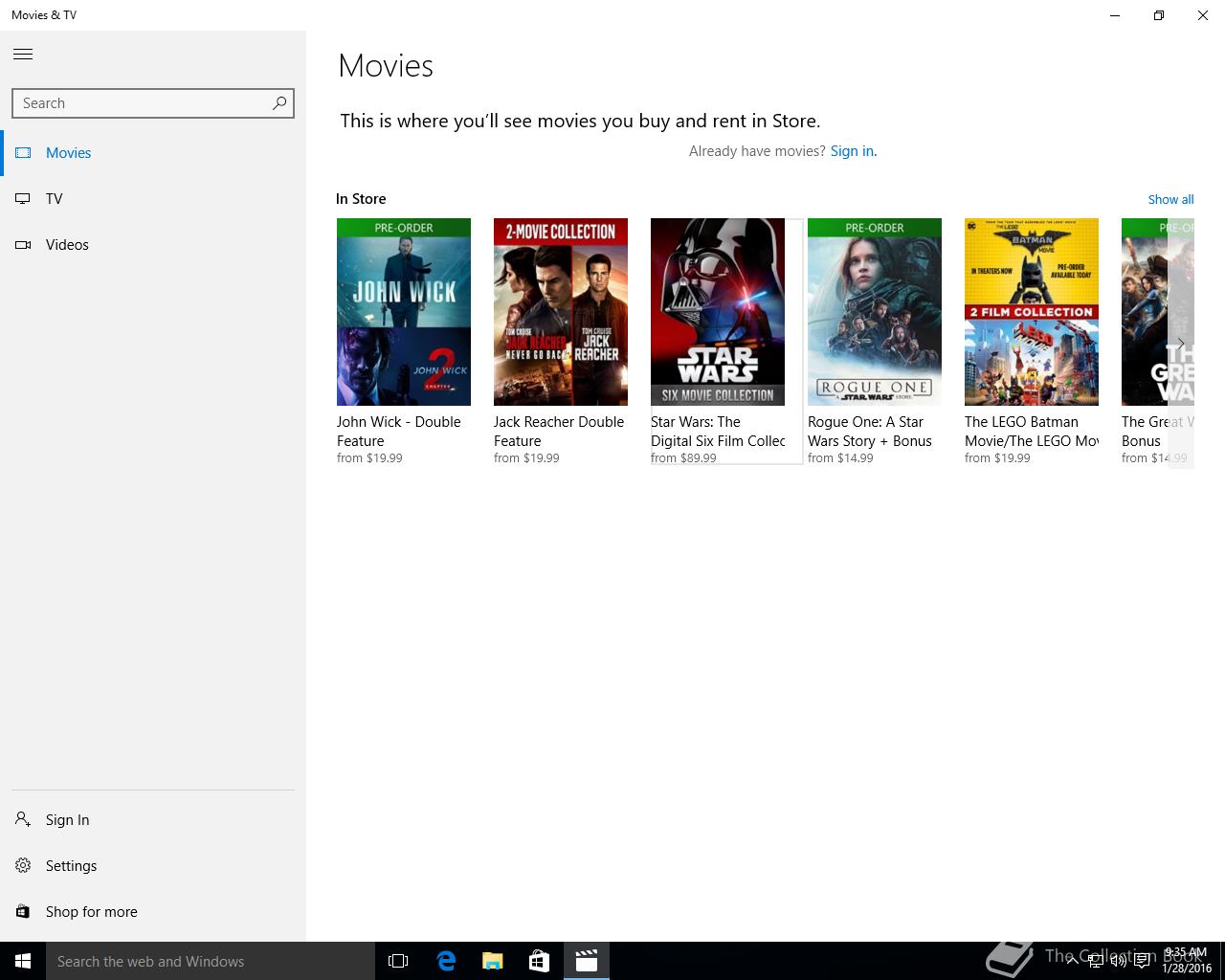Screen dimensions: 1225x980
Task: Open Sign In from the sidebar
Action: 153,820
